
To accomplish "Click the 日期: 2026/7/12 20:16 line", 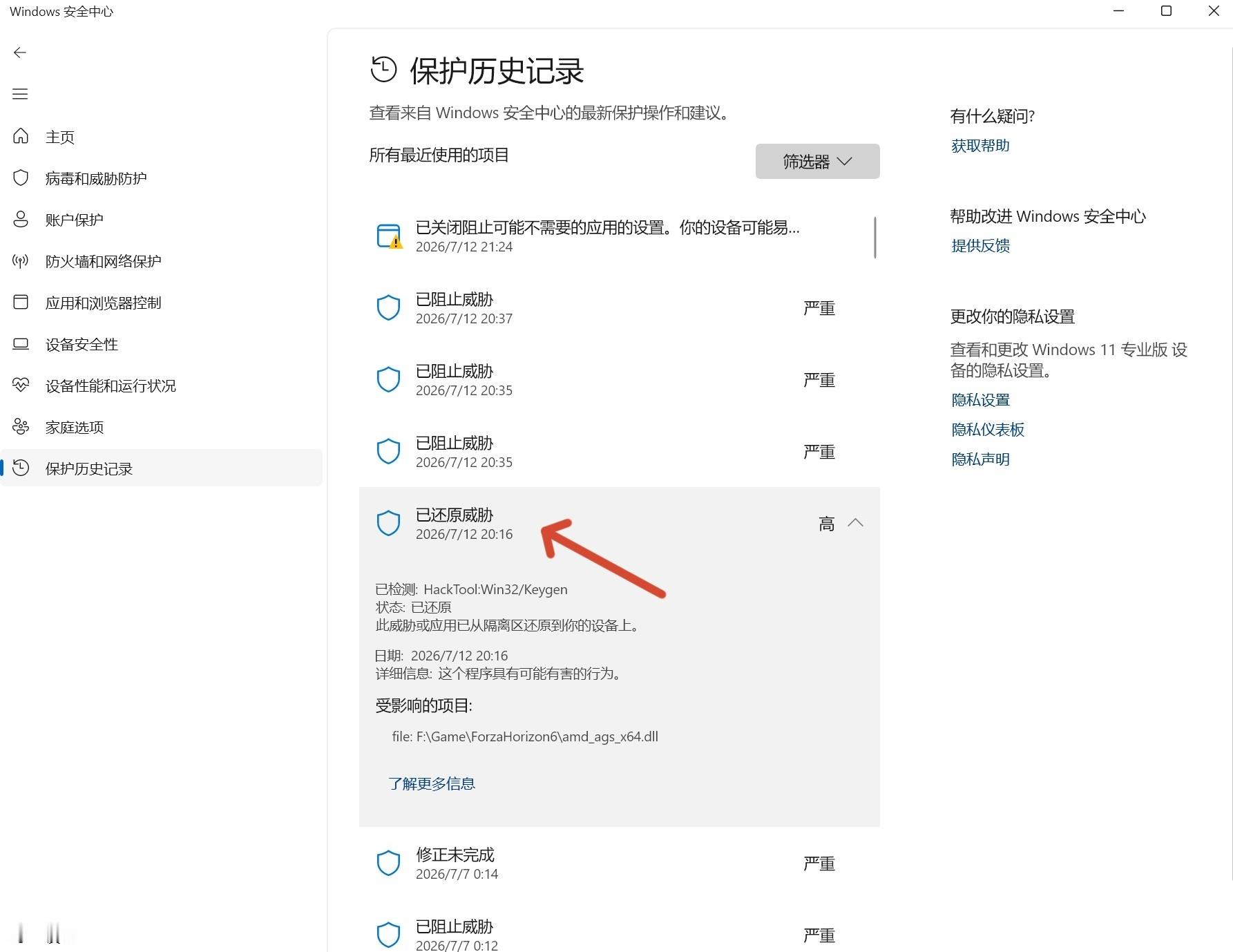I will 441,656.
